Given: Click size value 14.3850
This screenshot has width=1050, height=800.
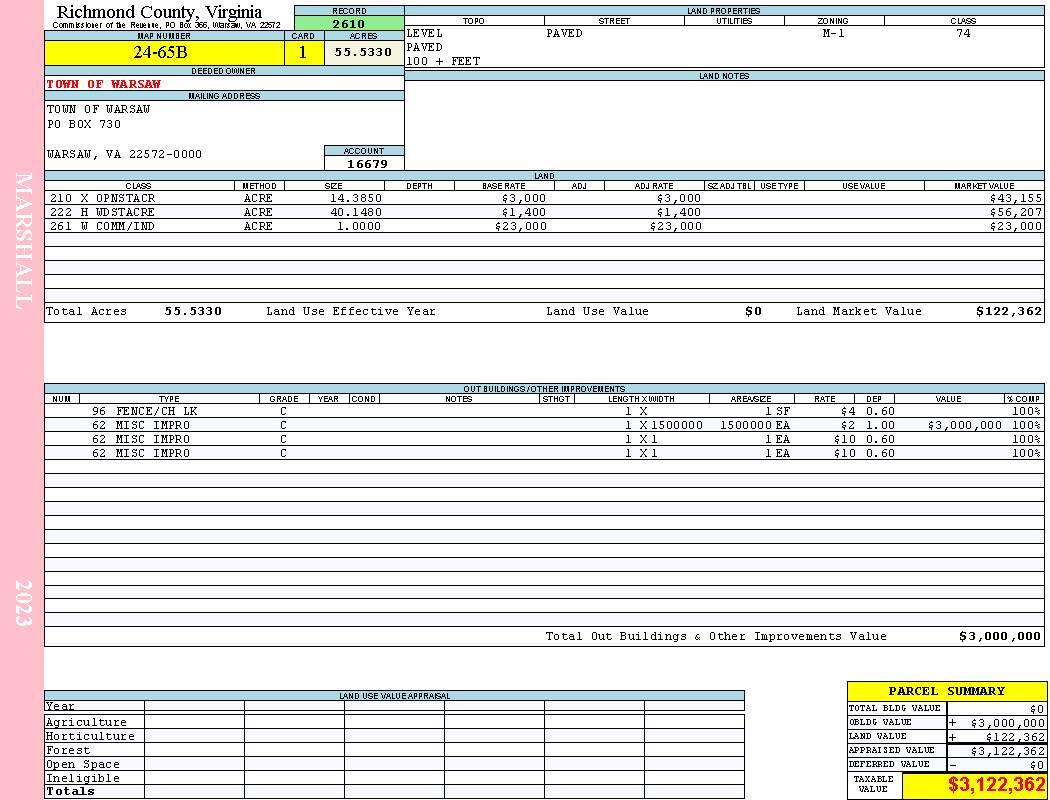Looking at the screenshot, I should click(x=356, y=198).
